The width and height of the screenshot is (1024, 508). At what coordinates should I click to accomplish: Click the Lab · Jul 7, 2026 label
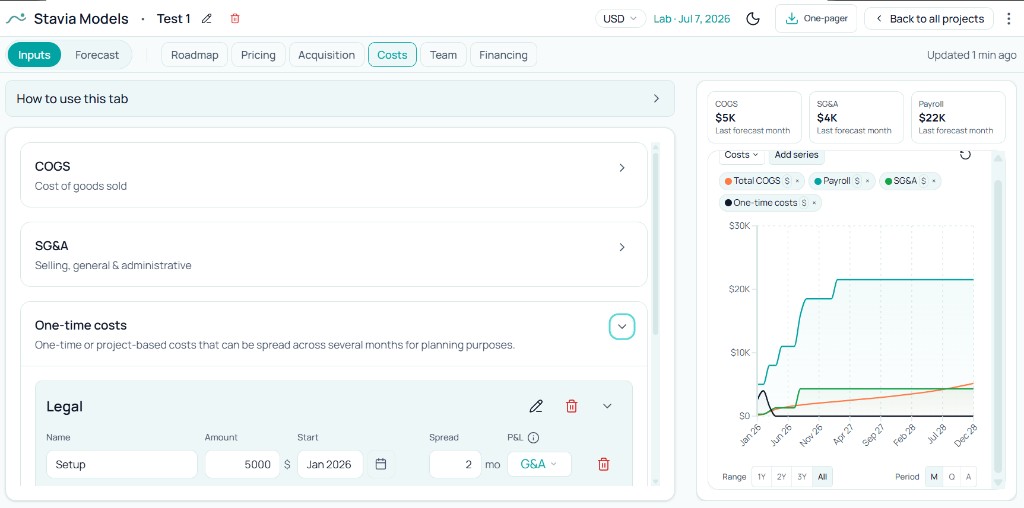click(692, 19)
